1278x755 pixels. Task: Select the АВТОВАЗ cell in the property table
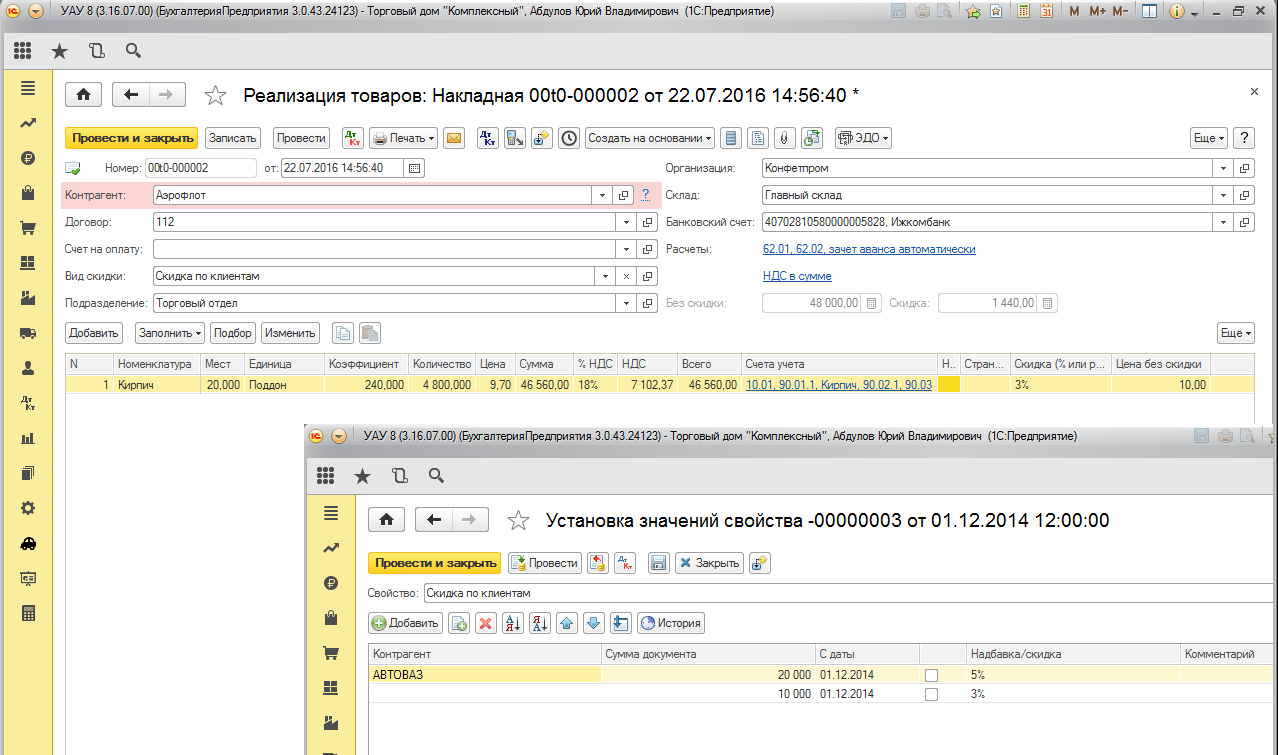point(485,675)
